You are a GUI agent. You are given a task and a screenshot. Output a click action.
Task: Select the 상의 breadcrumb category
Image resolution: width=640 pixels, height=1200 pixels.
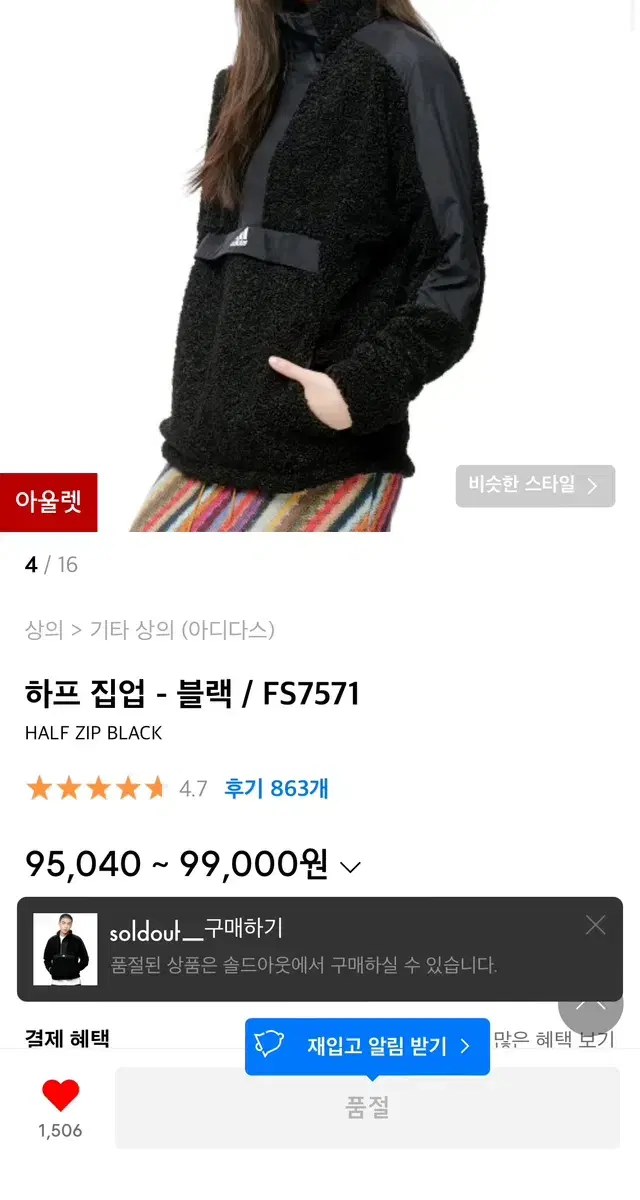pos(44,630)
